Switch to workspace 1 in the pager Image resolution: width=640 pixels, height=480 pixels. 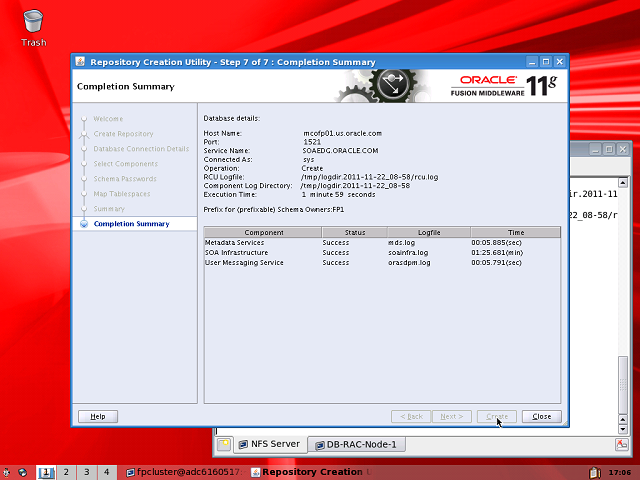coord(46,472)
